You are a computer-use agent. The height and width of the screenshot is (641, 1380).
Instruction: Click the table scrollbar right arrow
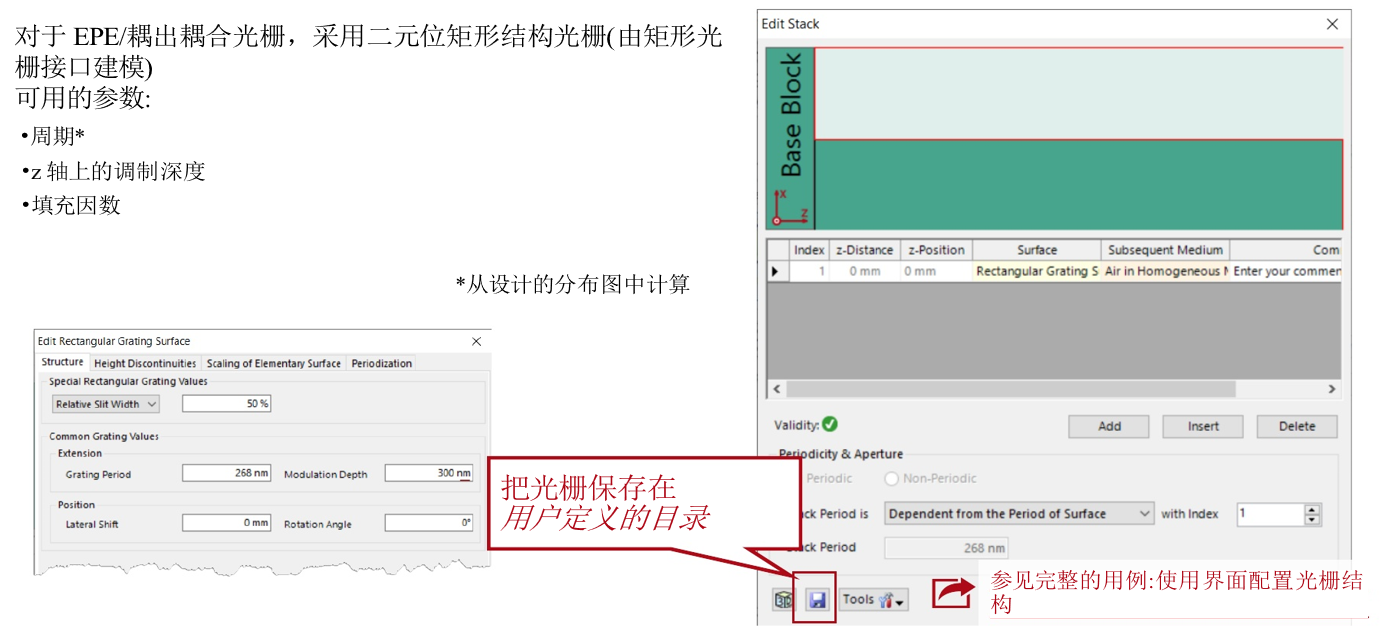click(1331, 389)
